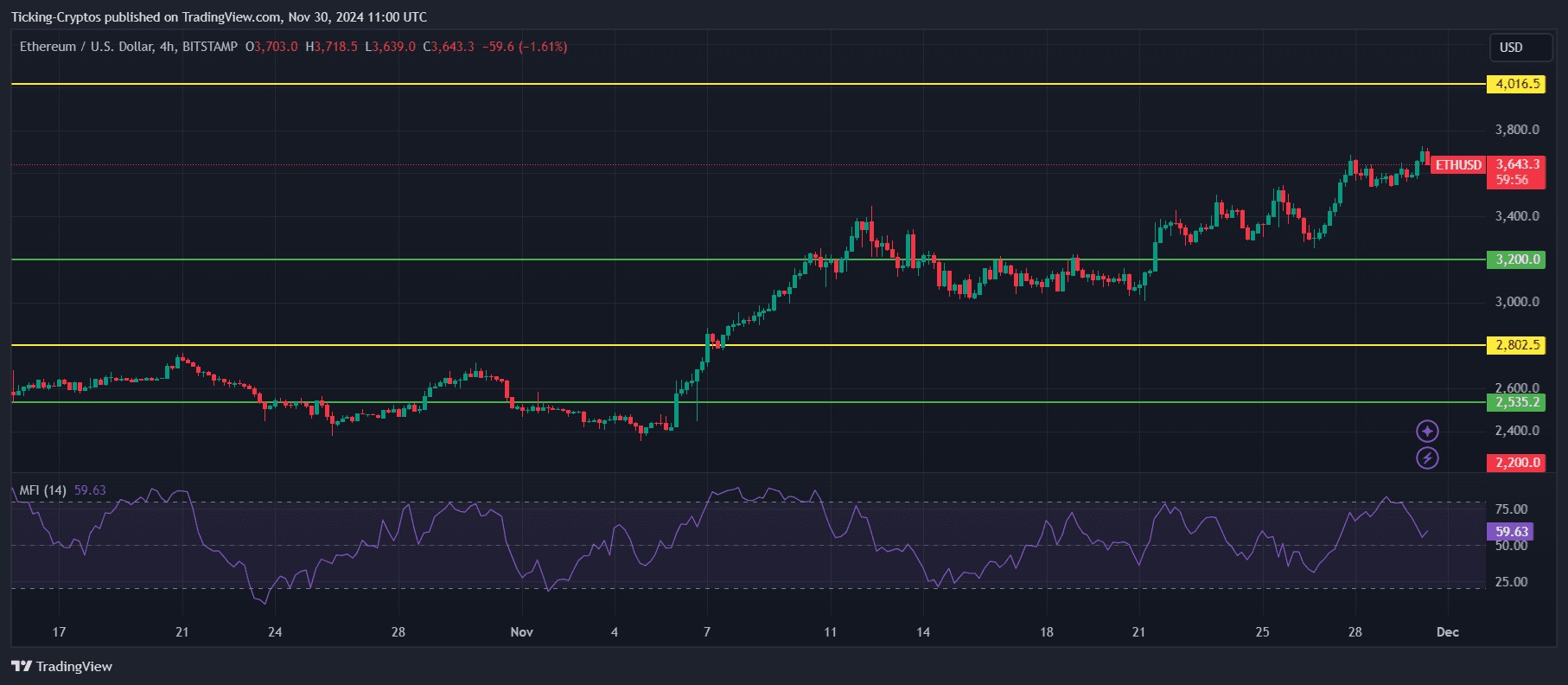Select the 3,200.0 green price label

tap(1517, 259)
